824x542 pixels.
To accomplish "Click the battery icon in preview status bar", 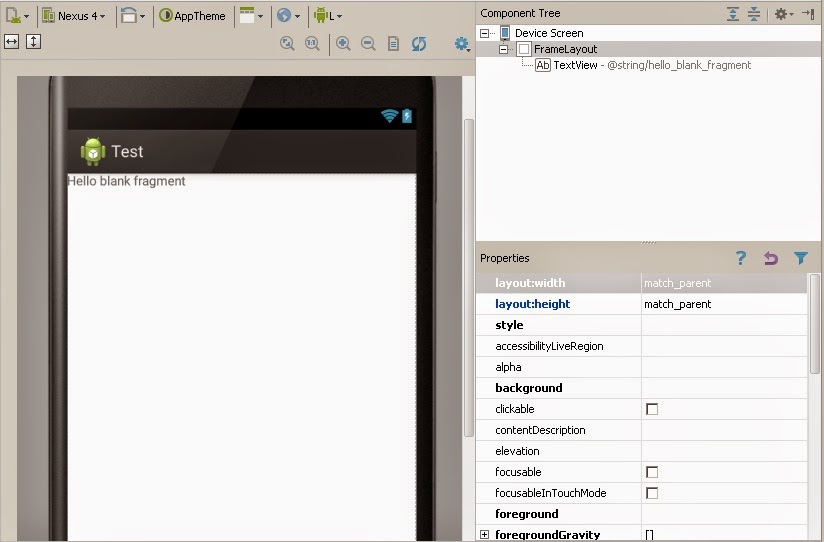I will coord(407,116).
